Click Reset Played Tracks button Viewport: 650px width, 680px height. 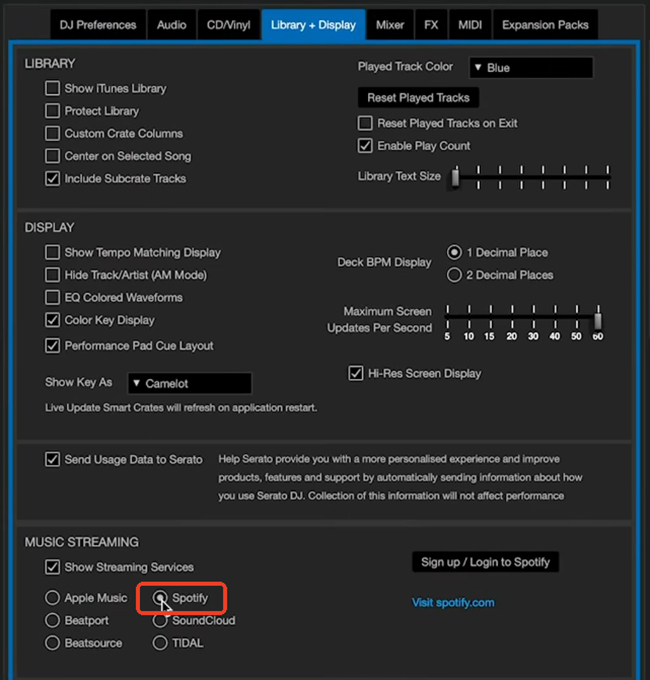(x=418, y=97)
